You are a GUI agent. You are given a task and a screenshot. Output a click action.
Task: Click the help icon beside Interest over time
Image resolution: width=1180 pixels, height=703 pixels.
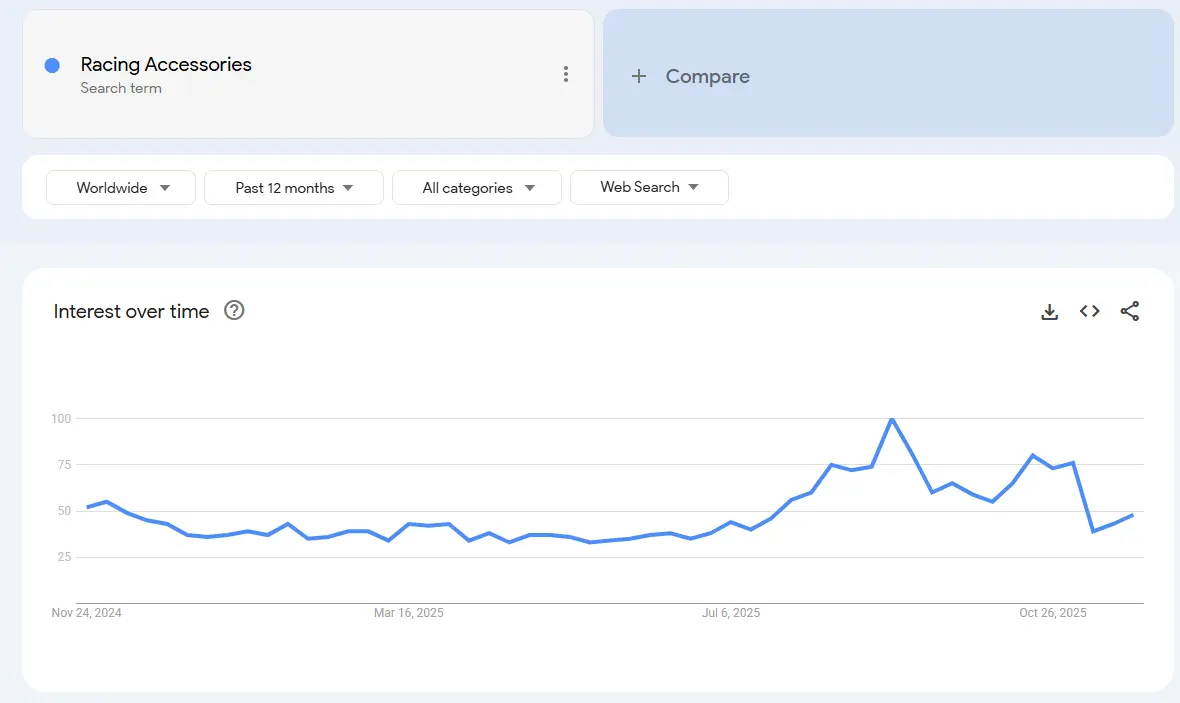click(x=234, y=310)
